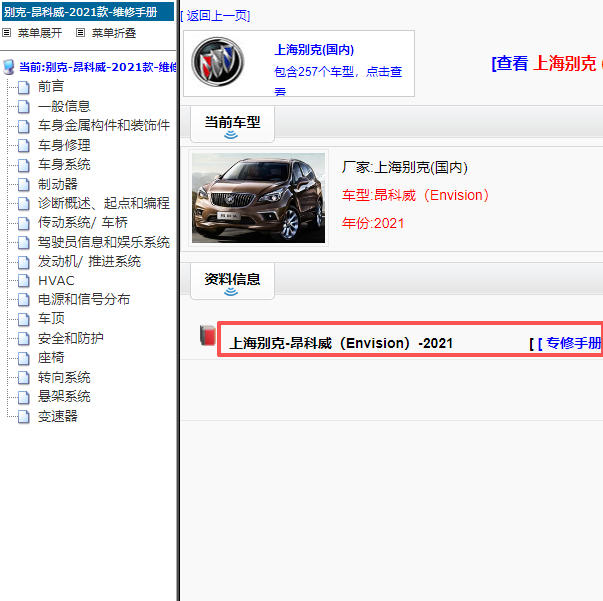
Task: Open 车身金属构件和装饰件 chapter
Action: click(104, 125)
